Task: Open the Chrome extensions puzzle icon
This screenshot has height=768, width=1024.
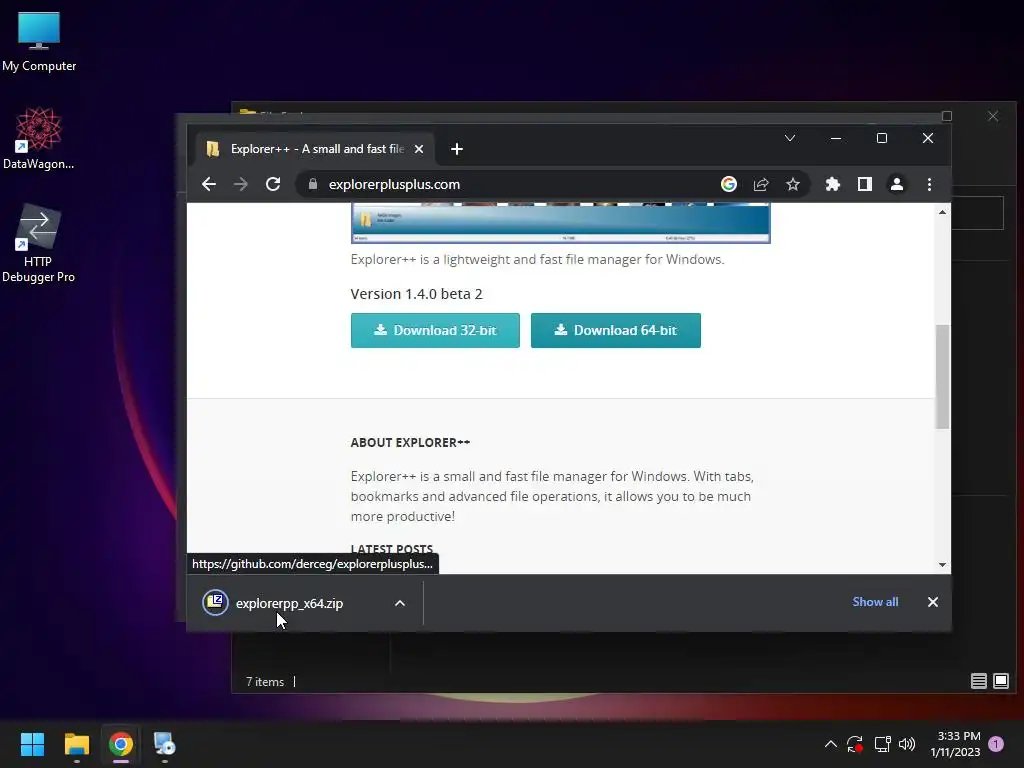Action: [833, 185]
